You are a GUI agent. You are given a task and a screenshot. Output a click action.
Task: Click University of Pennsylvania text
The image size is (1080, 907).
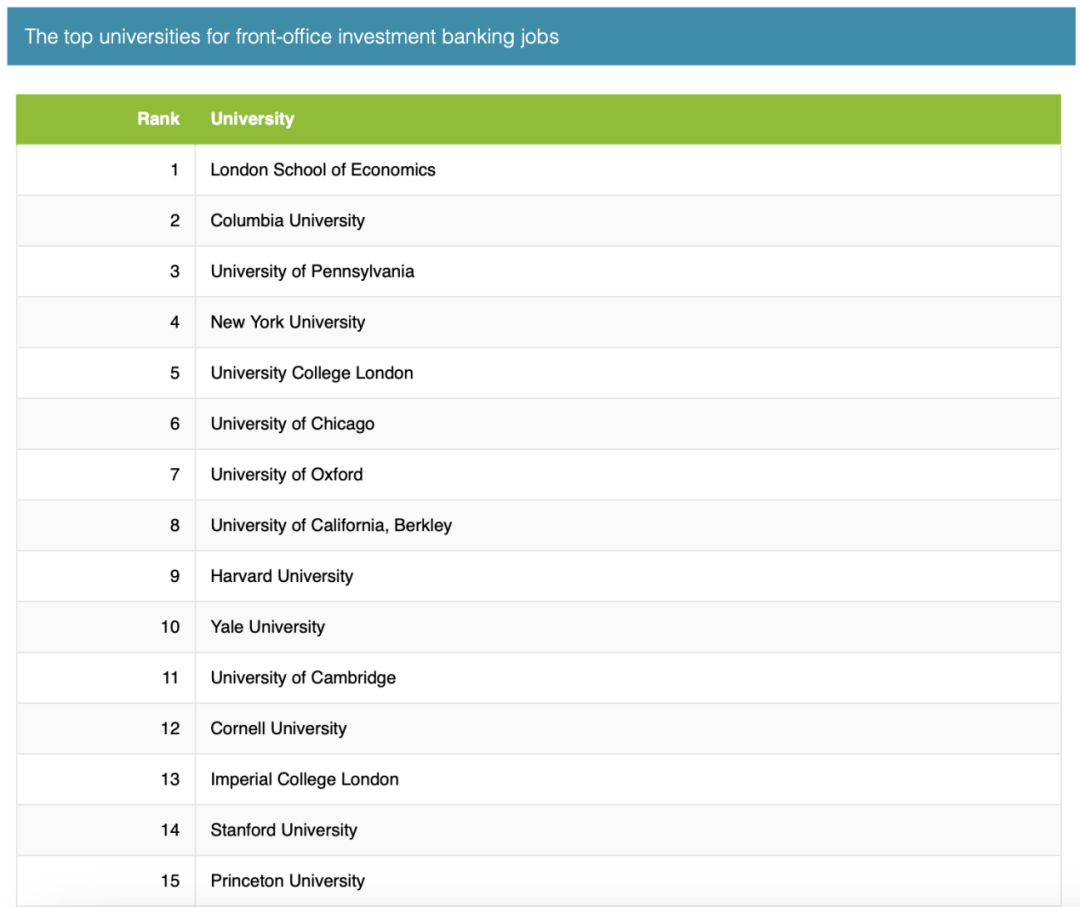(x=312, y=271)
